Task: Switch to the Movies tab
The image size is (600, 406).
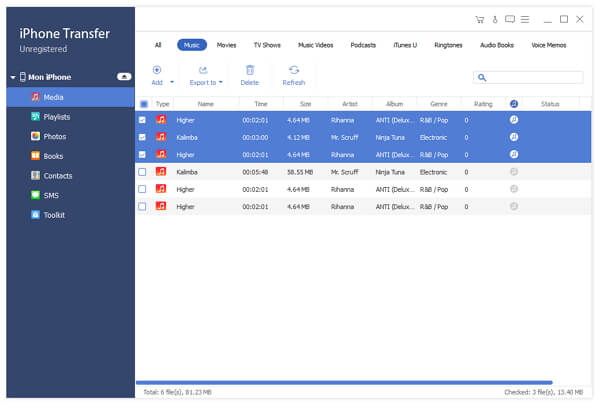Action: (x=227, y=45)
